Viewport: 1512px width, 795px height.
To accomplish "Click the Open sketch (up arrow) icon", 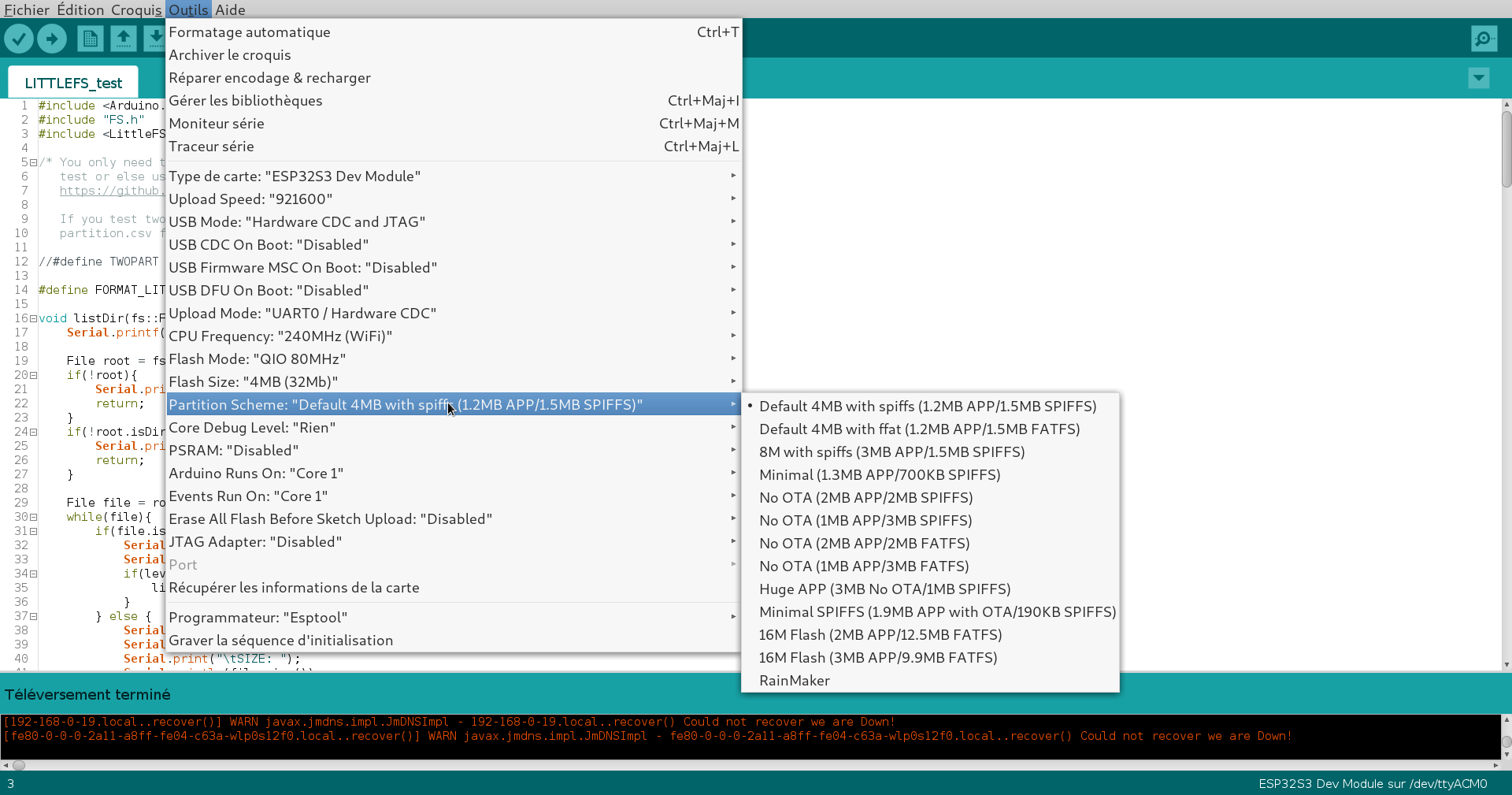I will coord(123,38).
